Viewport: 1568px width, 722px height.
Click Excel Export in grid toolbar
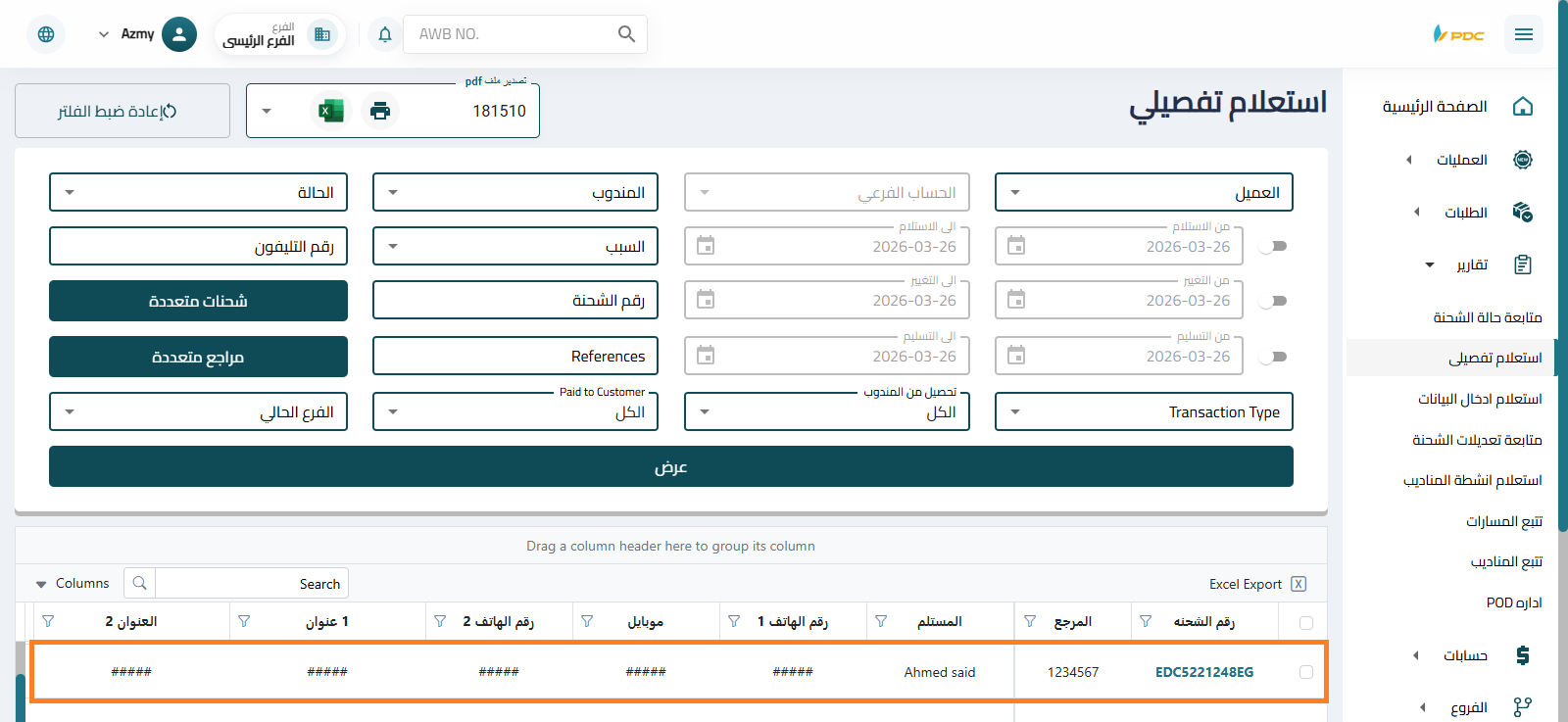click(x=1257, y=584)
